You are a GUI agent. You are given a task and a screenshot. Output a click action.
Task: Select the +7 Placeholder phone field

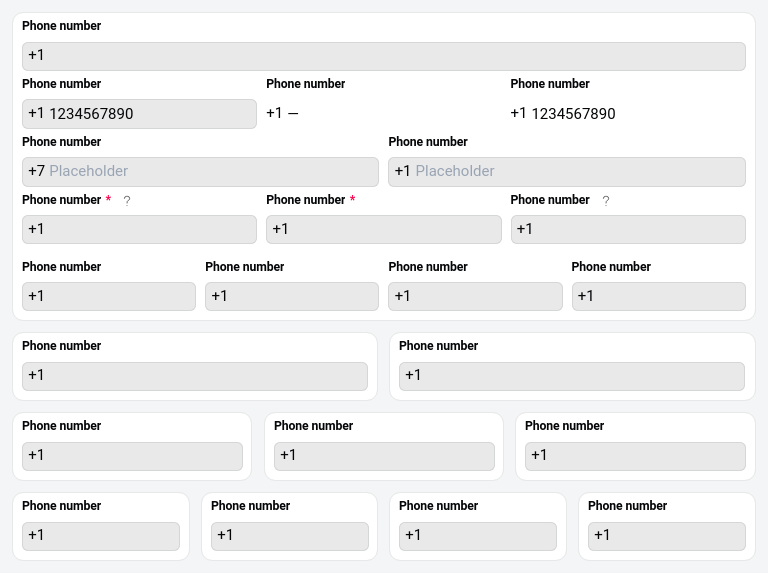(x=200, y=172)
